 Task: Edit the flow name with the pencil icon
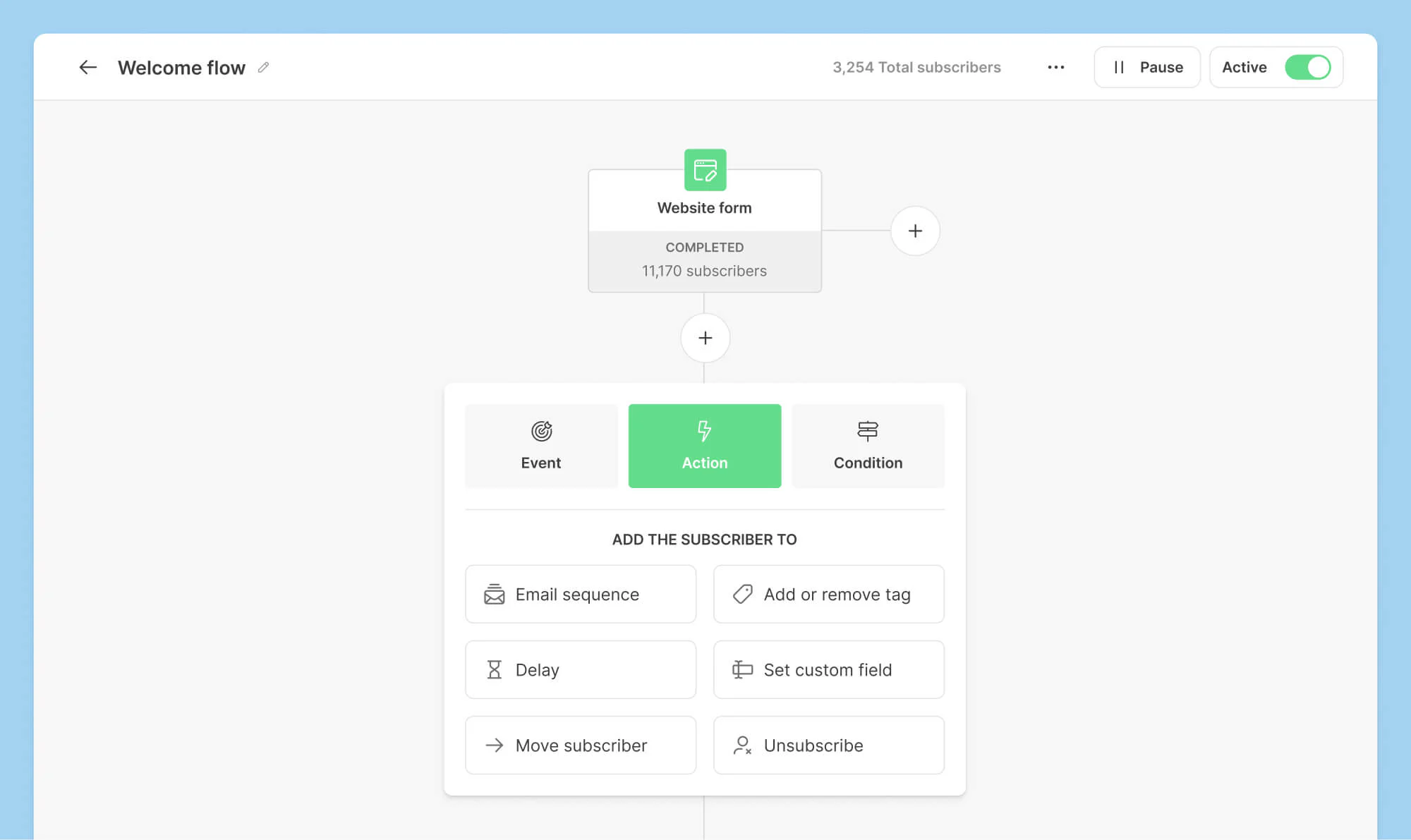[x=263, y=67]
